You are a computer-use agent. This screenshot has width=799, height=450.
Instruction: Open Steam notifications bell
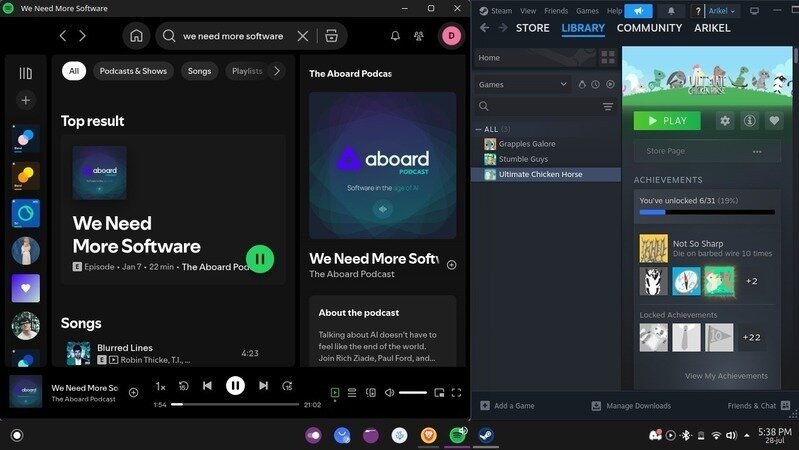click(x=671, y=11)
